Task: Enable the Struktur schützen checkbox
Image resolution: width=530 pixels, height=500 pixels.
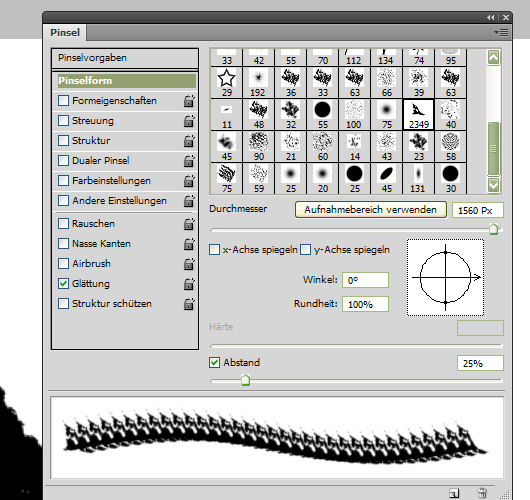Action: pyautogui.click(x=63, y=304)
